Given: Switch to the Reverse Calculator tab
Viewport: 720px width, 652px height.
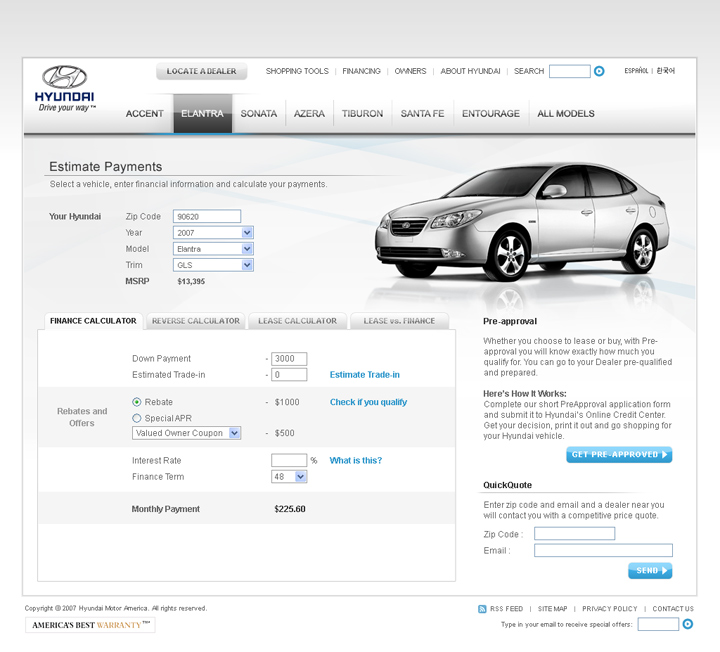Looking at the screenshot, I should [195, 321].
